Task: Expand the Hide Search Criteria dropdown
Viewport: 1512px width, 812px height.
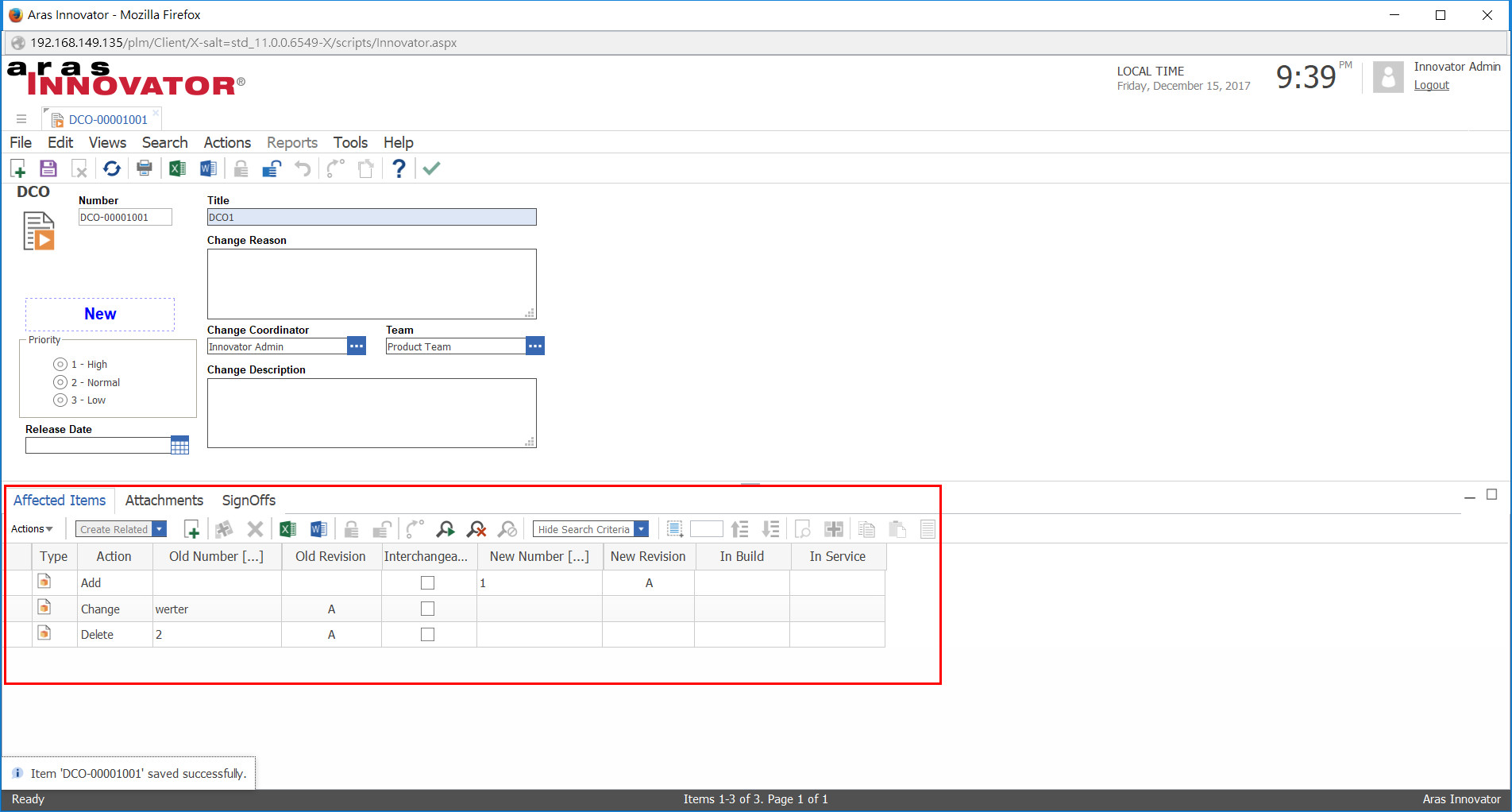Action: (x=642, y=529)
